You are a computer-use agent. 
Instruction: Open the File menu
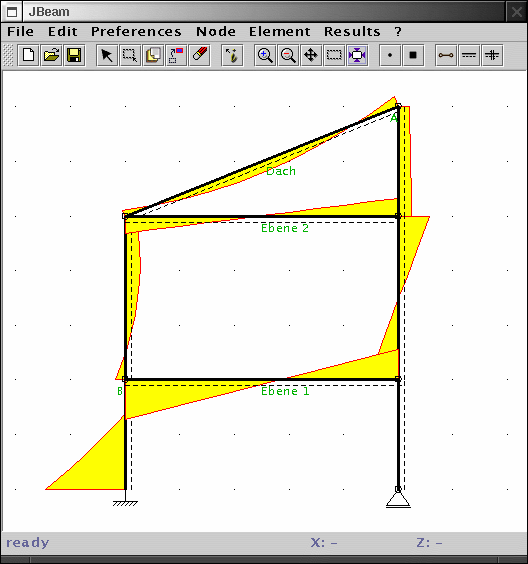point(21,32)
